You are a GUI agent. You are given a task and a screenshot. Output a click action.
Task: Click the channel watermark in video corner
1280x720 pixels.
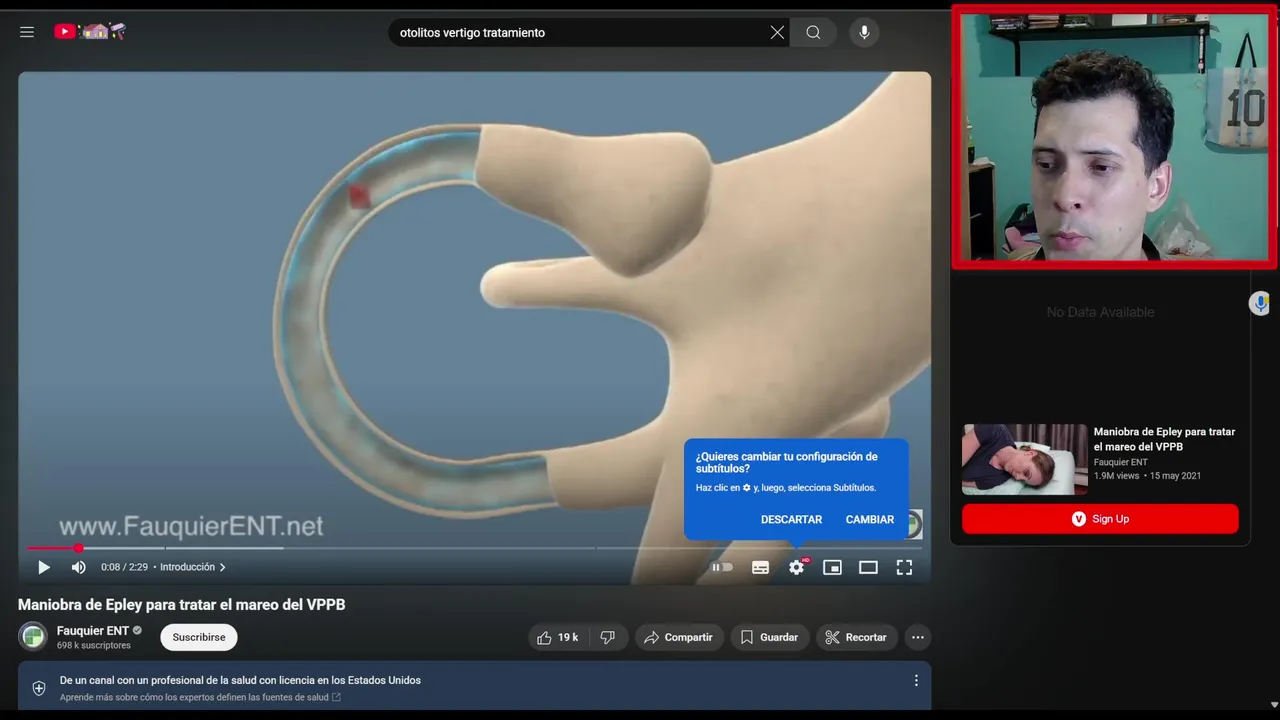[x=912, y=524]
